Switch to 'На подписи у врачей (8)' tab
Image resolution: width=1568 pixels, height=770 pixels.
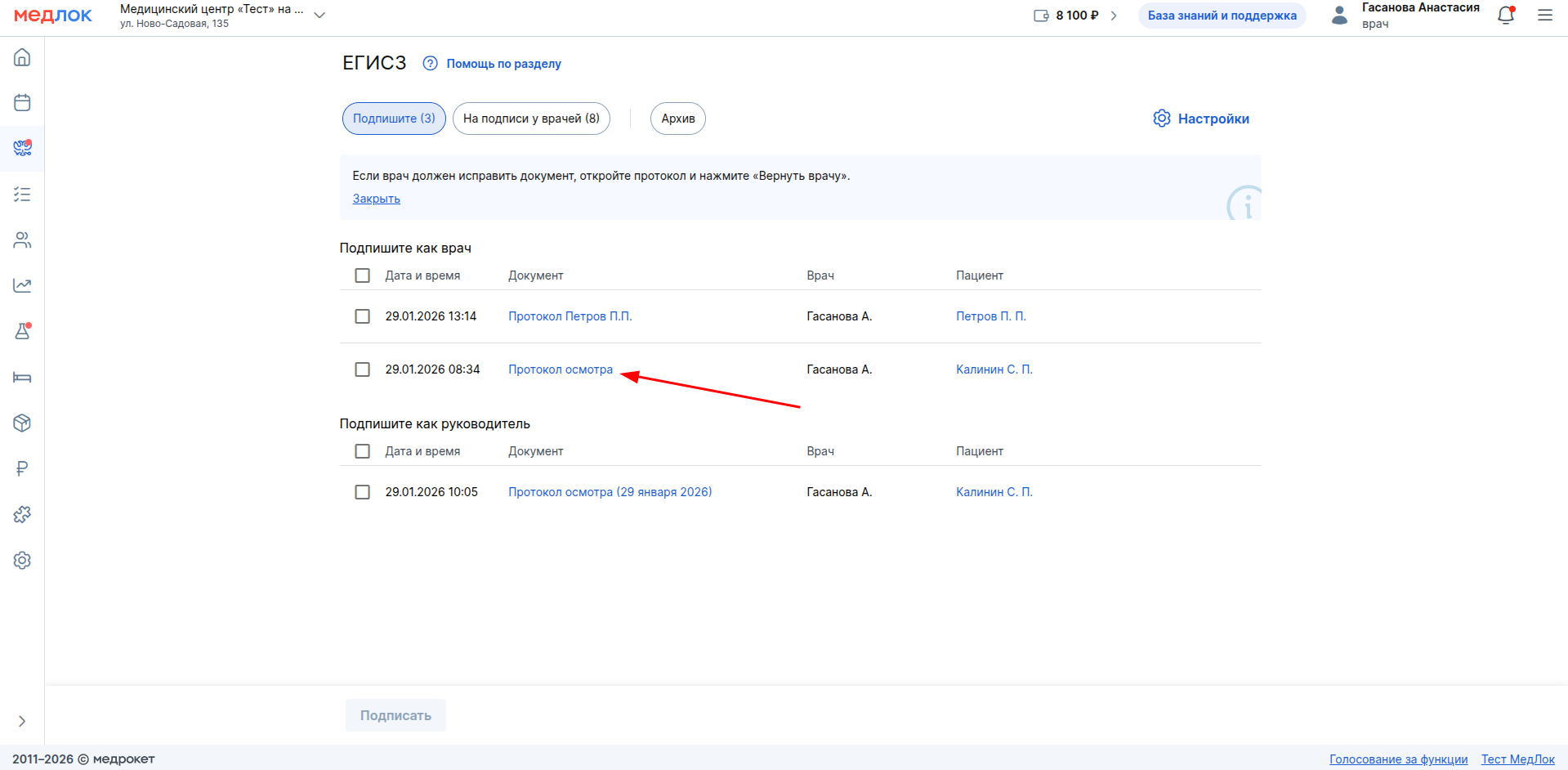pos(531,119)
